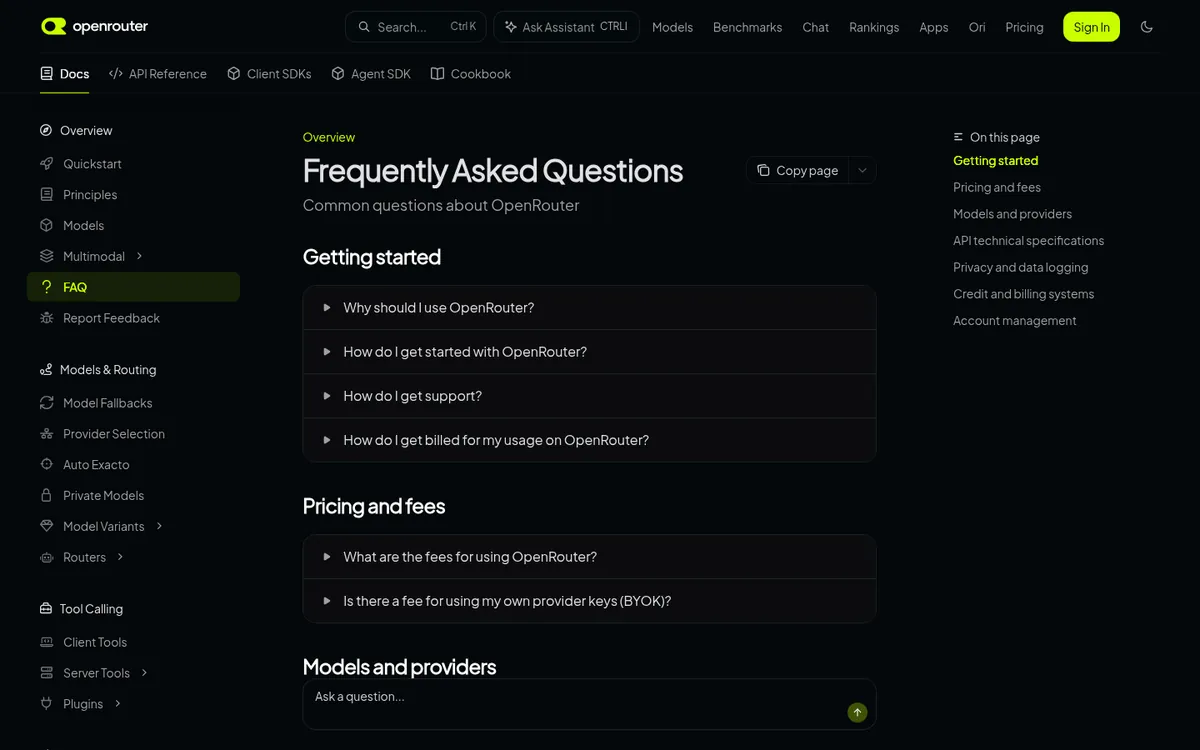This screenshot has height=750, width=1200.
Task: Open Rankings in top navigation
Action: 874,27
